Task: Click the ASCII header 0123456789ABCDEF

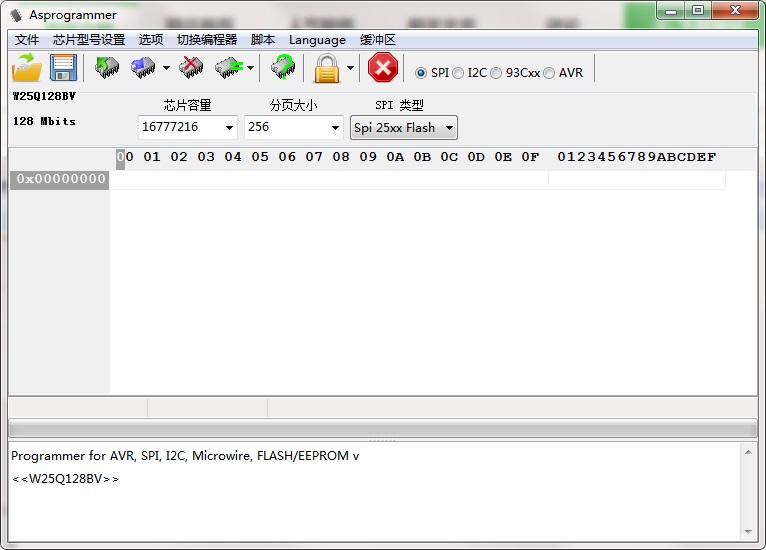Action: pos(637,157)
